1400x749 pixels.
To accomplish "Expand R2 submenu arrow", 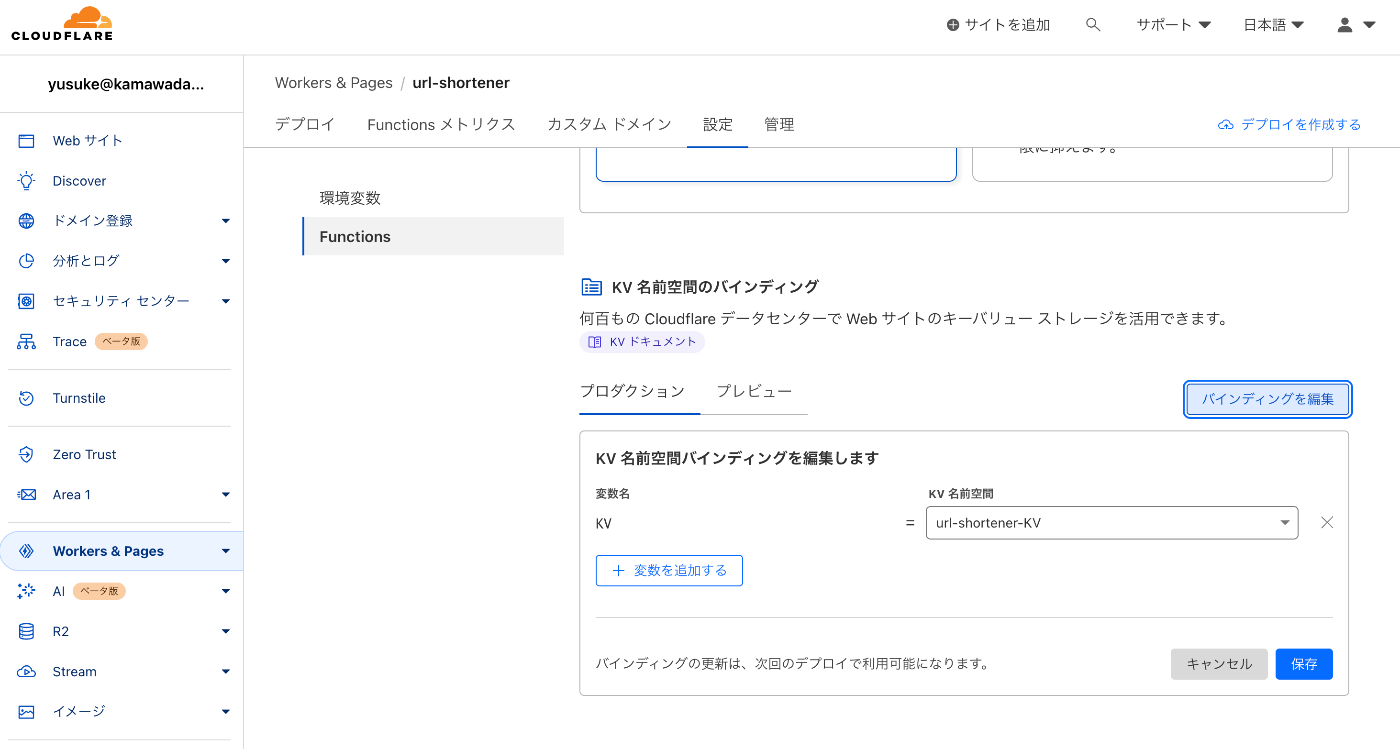I will [x=225, y=631].
